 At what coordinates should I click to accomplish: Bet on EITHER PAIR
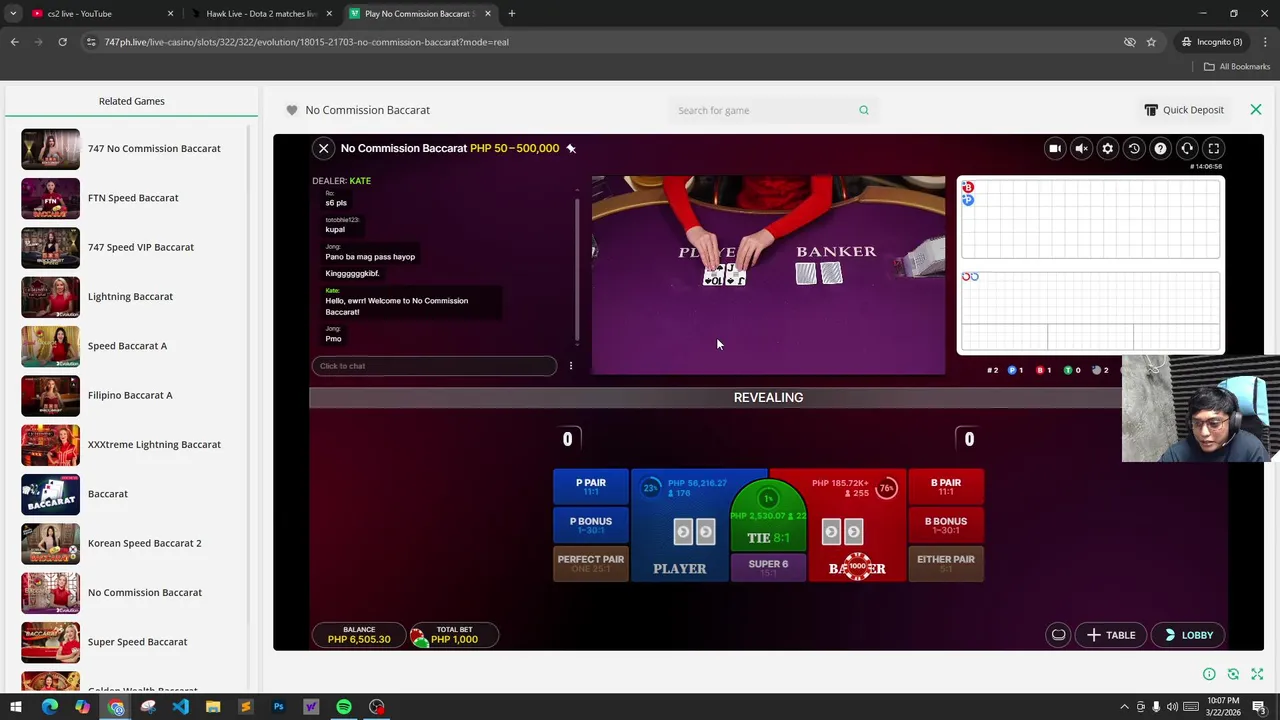945,563
